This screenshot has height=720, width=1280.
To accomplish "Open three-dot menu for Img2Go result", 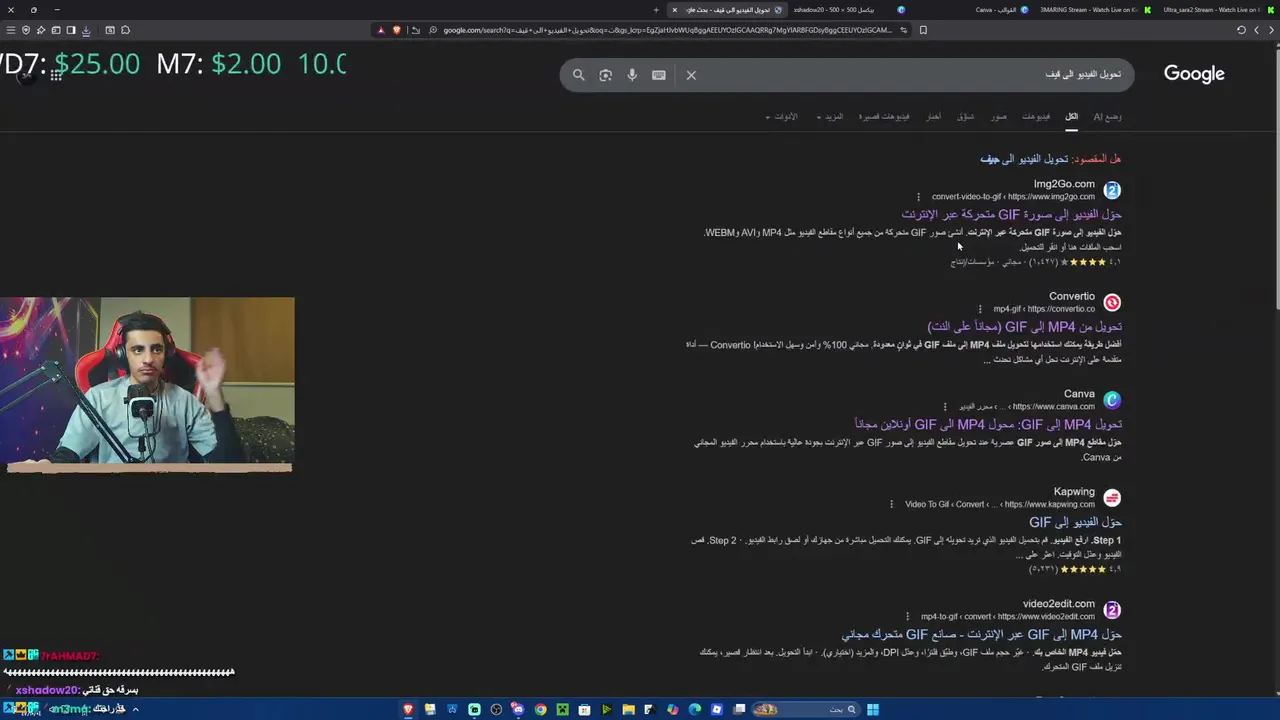I will [x=918, y=197].
